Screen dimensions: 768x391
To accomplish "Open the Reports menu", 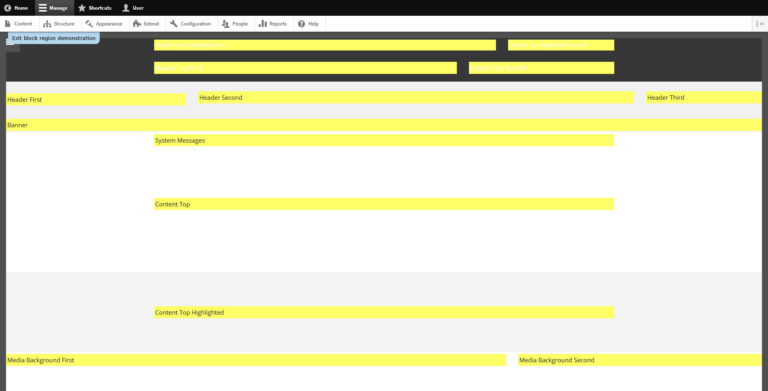I will 273,24.
